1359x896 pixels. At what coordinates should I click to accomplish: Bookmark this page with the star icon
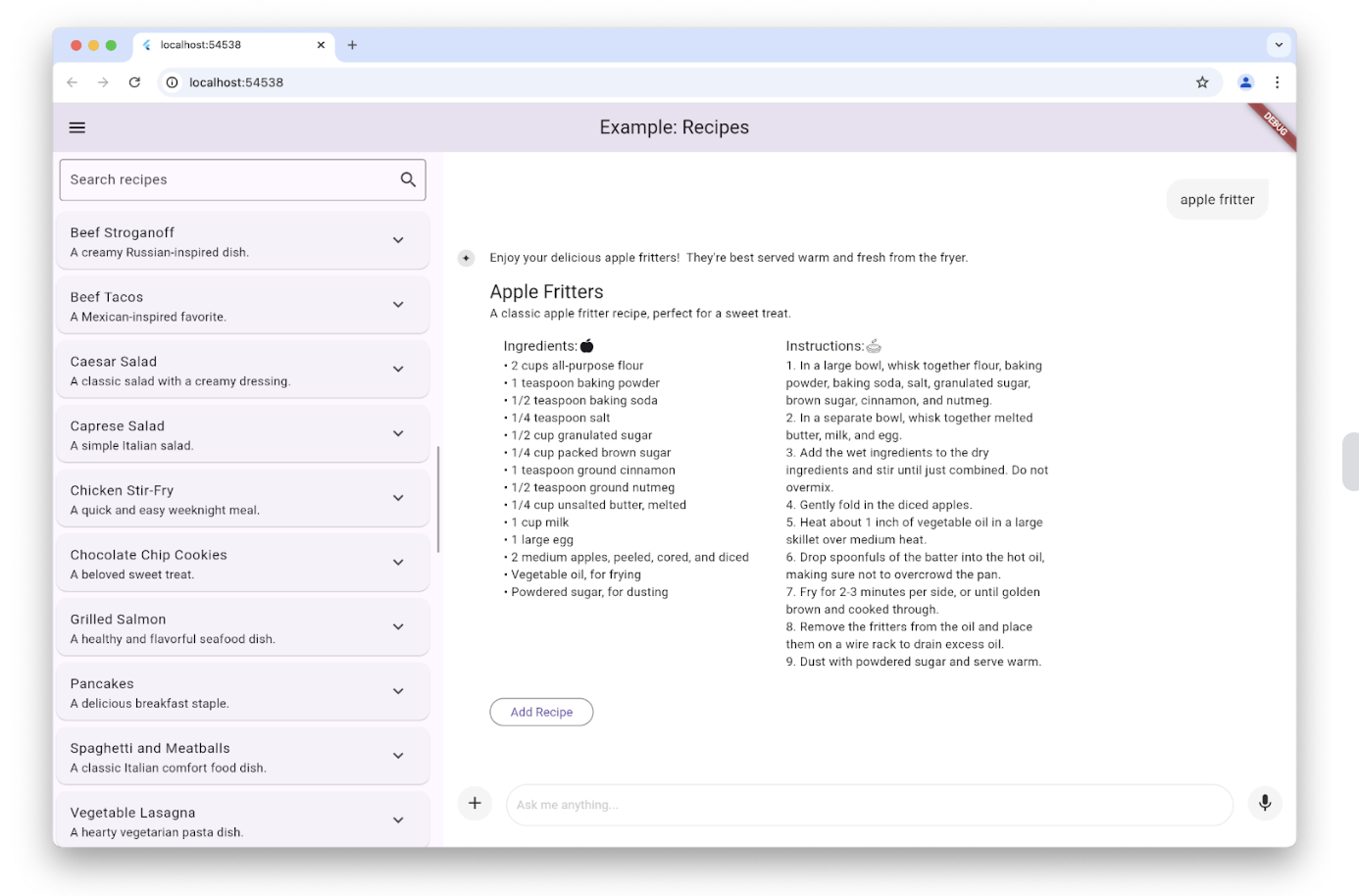tap(1202, 82)
